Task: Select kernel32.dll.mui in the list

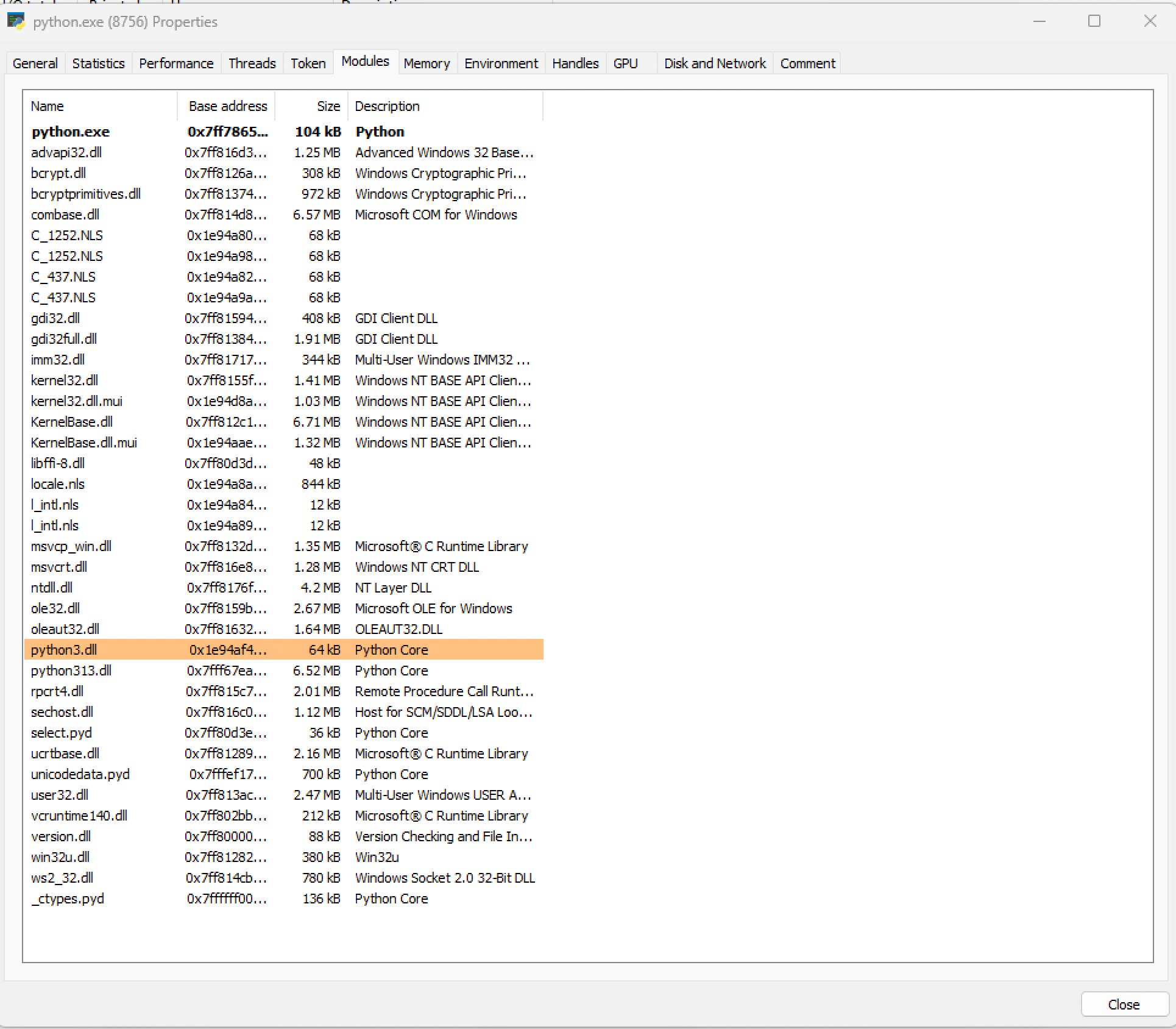Action: (284, 401)
